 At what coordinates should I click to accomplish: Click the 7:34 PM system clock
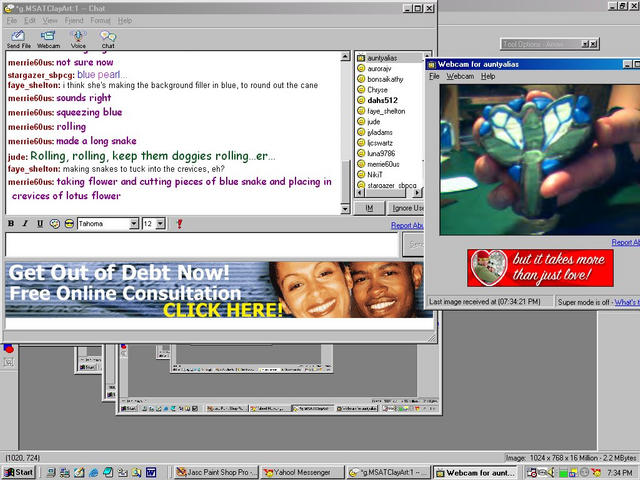click(619, 473)
